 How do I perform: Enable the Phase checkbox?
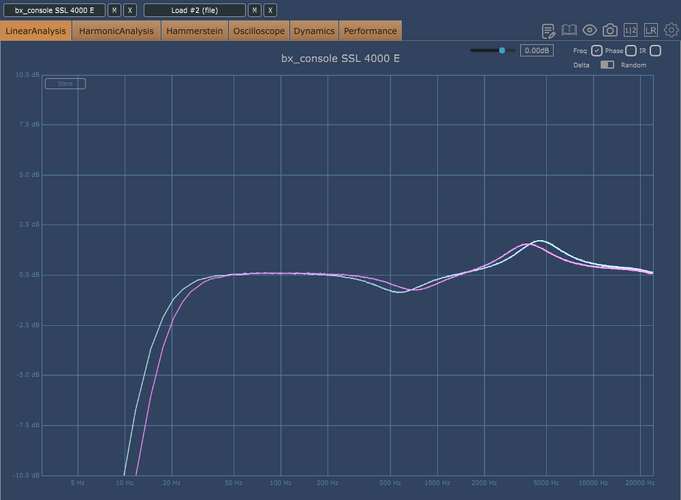click(x=631, y=51)
